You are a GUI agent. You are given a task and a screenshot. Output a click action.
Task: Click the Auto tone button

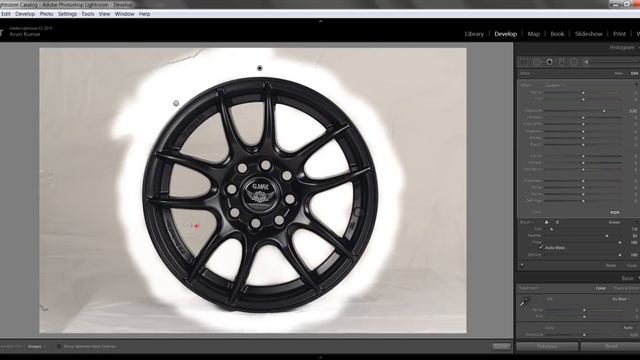[x=628, y=328]
